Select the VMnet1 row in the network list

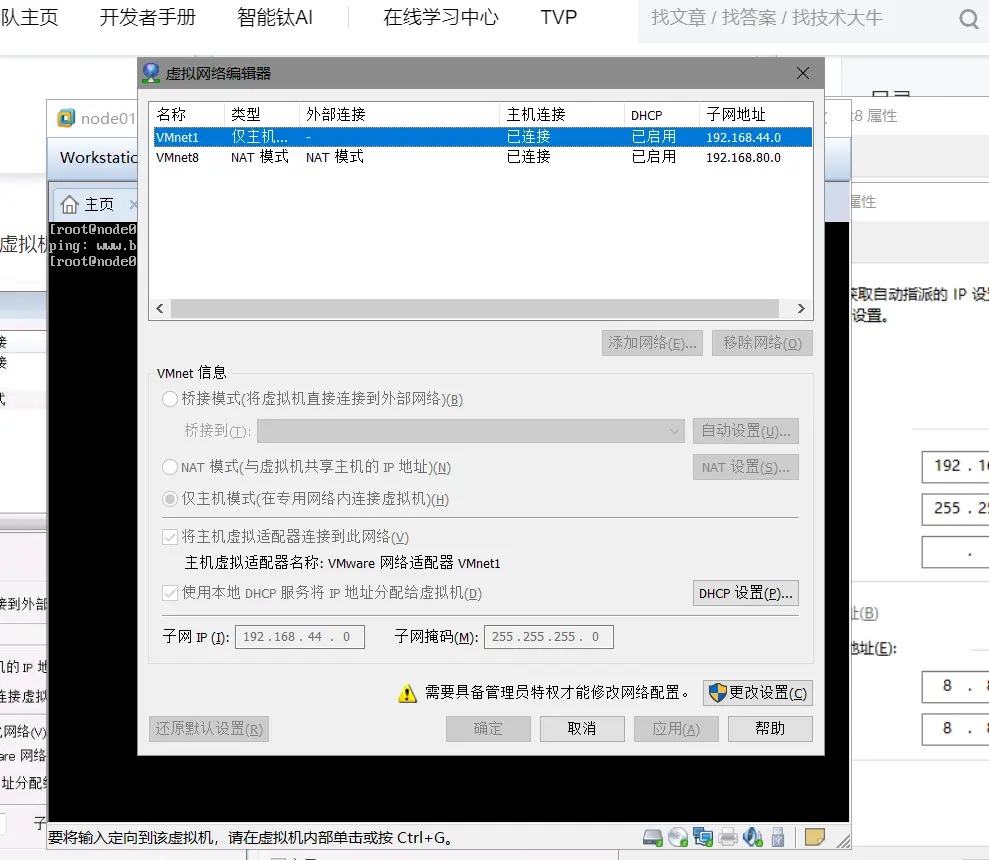point(483,137)
